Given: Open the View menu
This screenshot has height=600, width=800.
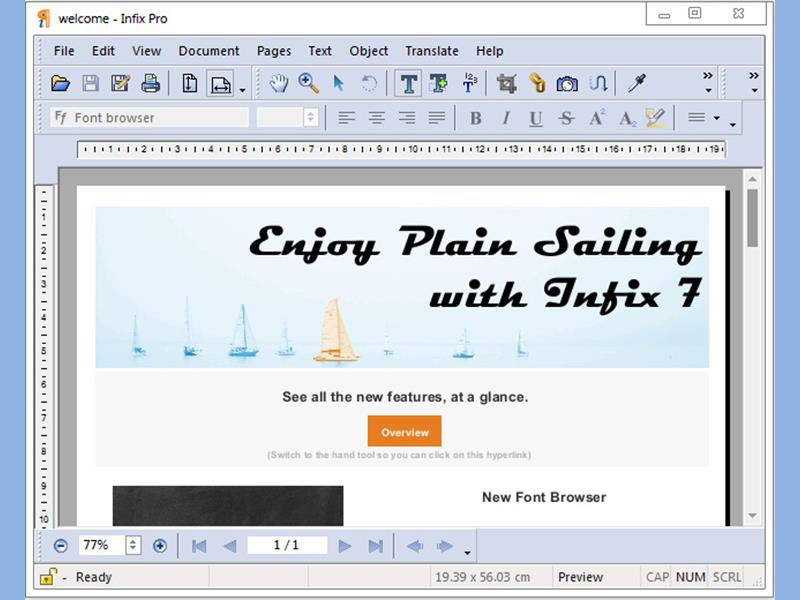Looking at the screenshot, I should tap(146, 51).
